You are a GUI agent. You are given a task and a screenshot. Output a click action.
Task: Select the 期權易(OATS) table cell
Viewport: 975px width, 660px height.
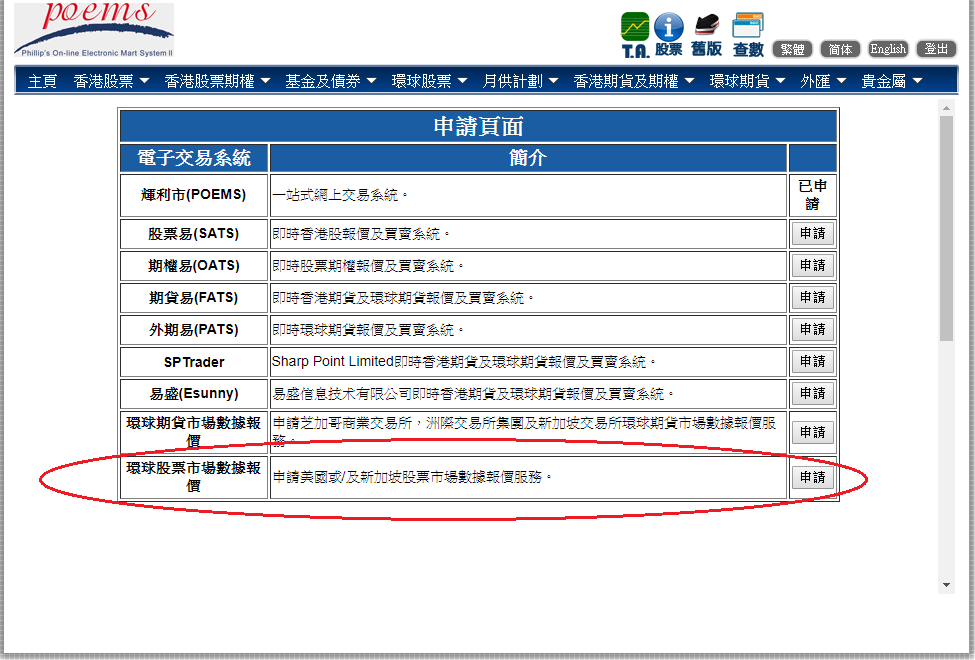(x=193, y=266)
